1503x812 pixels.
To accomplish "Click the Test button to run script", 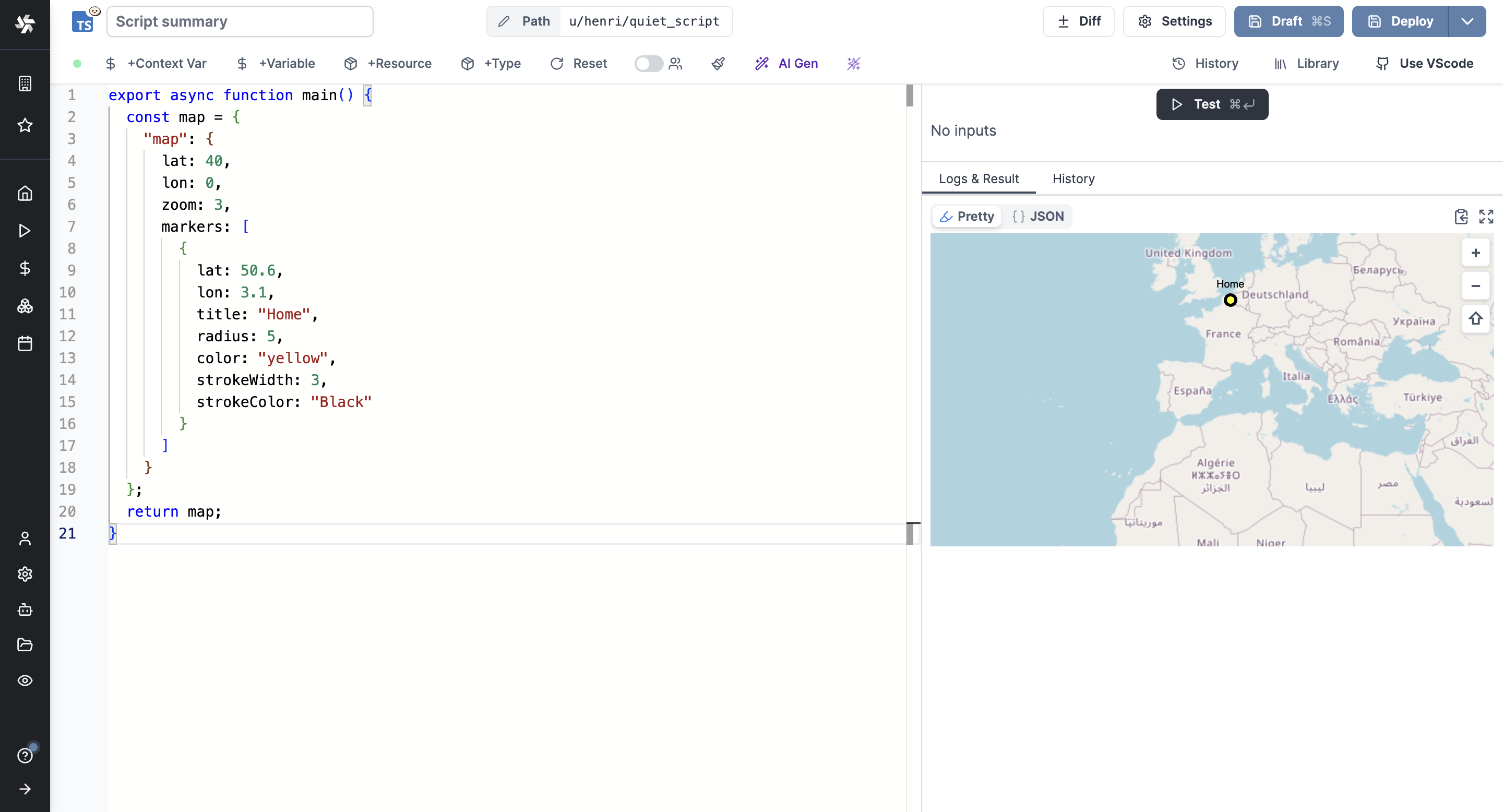I will [1212, 104].
